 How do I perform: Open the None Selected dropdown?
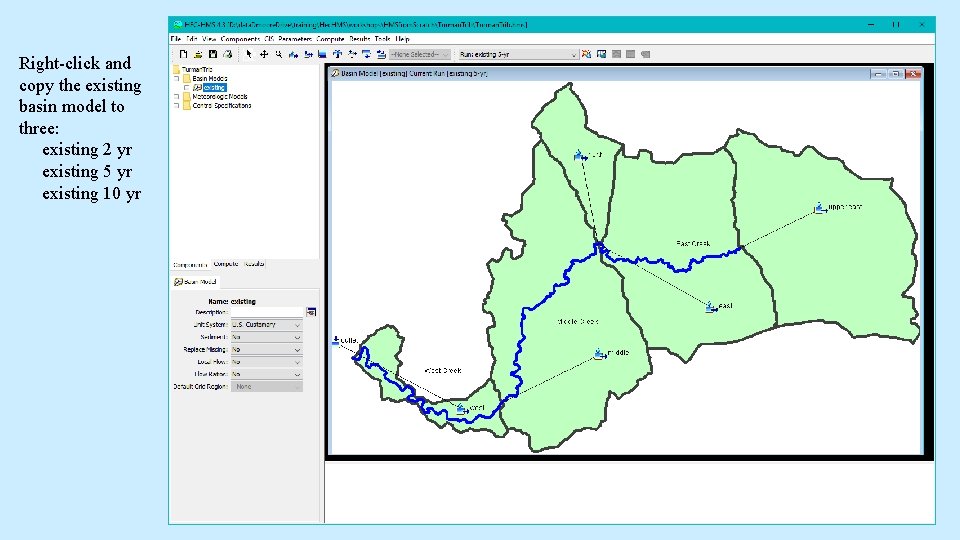coord(420,54)
